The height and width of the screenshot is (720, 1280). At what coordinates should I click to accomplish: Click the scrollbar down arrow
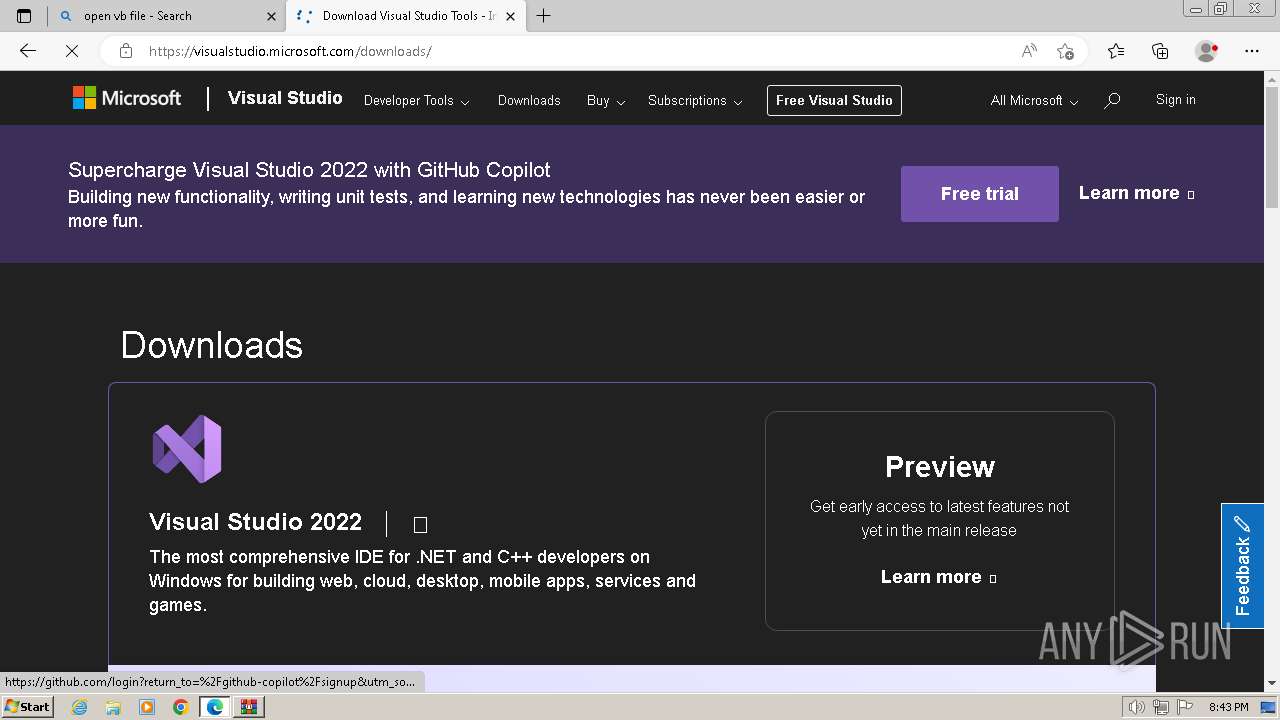pos(1271,683)
